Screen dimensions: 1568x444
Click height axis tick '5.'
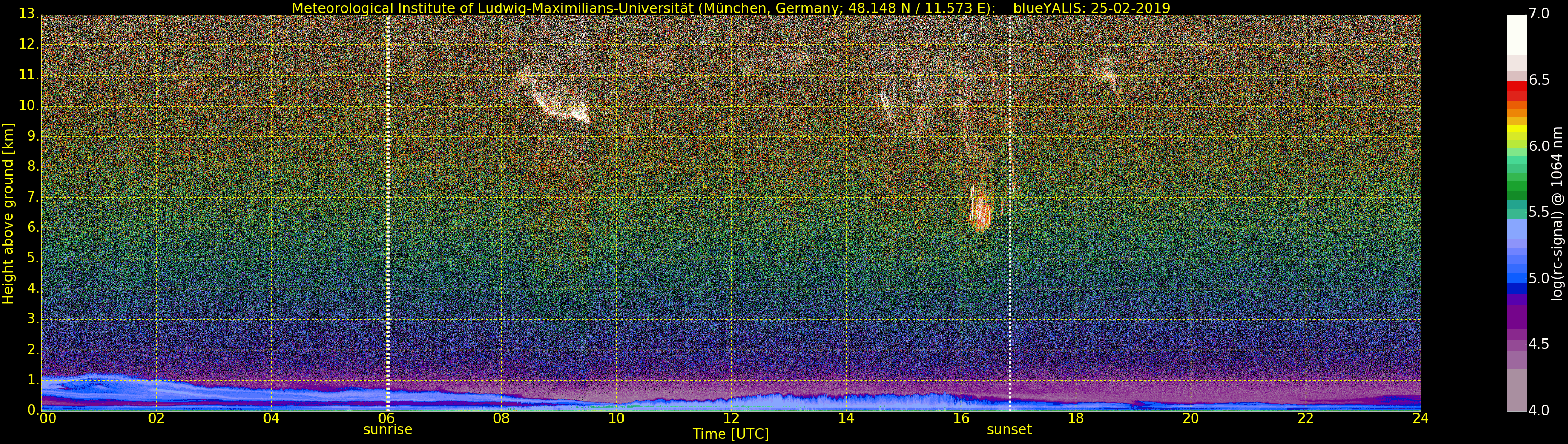33,258
